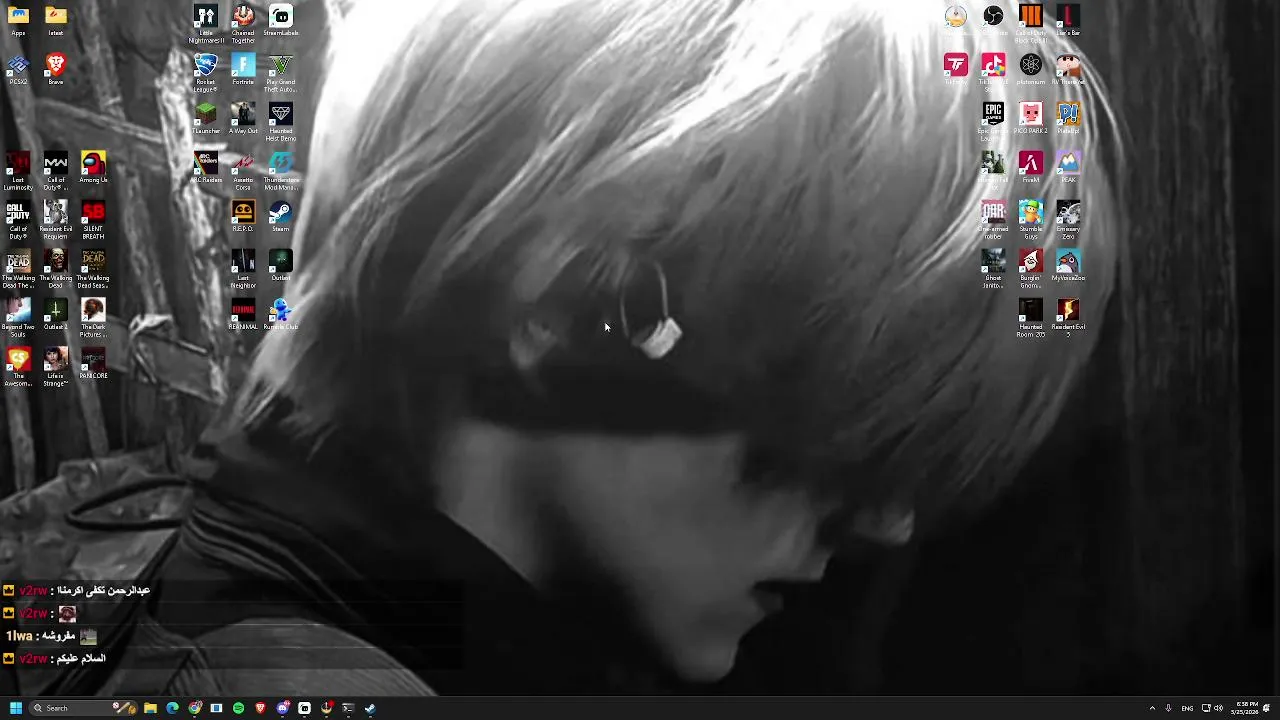This screenshot has width=1280, height=720.
Task: Open the TLauncher Minecraft shortcut
Action: point(206,118)
